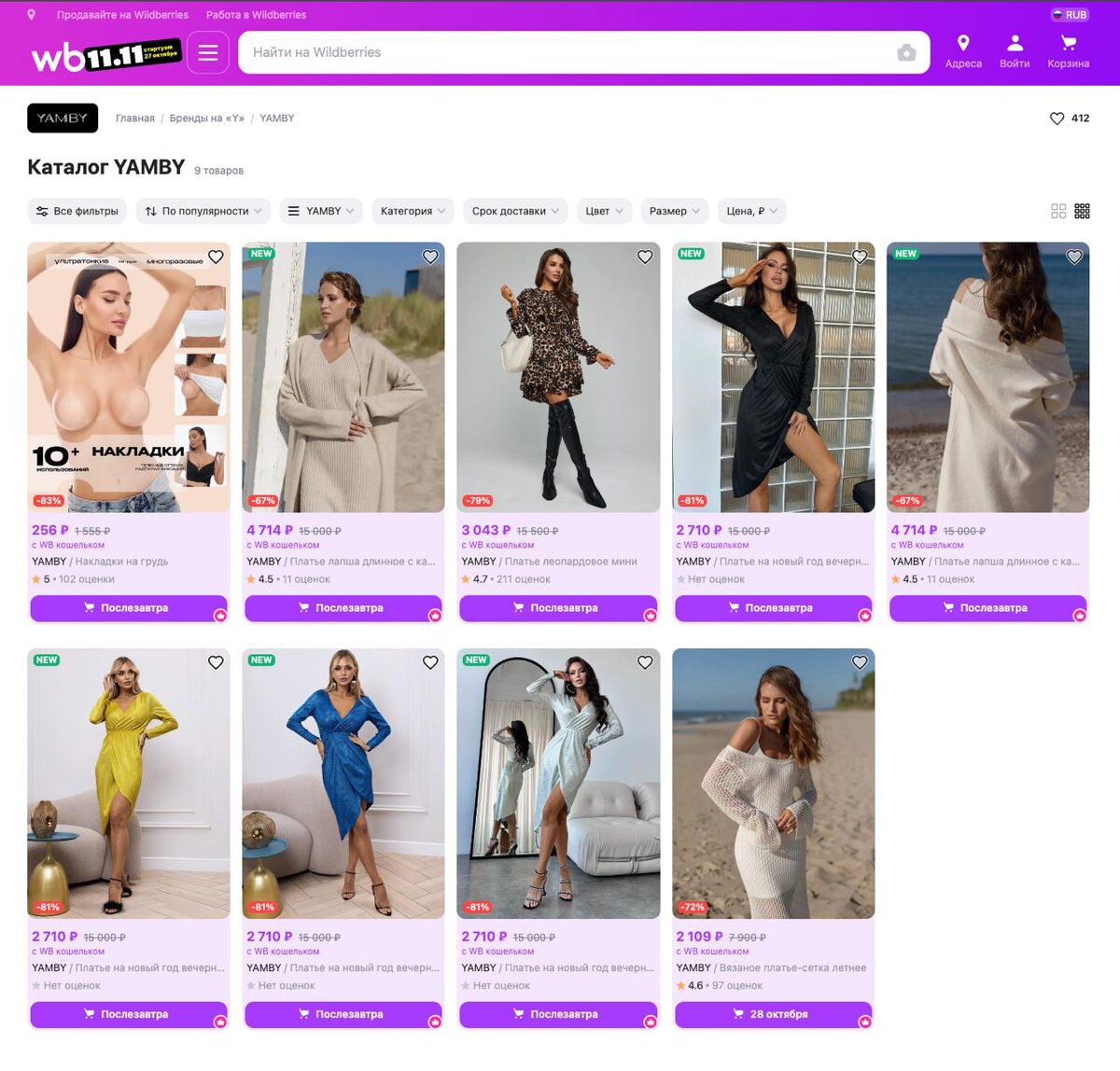Viewport: 1120px width, 1071px height.
Task: Expand the По популярности sort dropdown
Action: tap(203, 212)
